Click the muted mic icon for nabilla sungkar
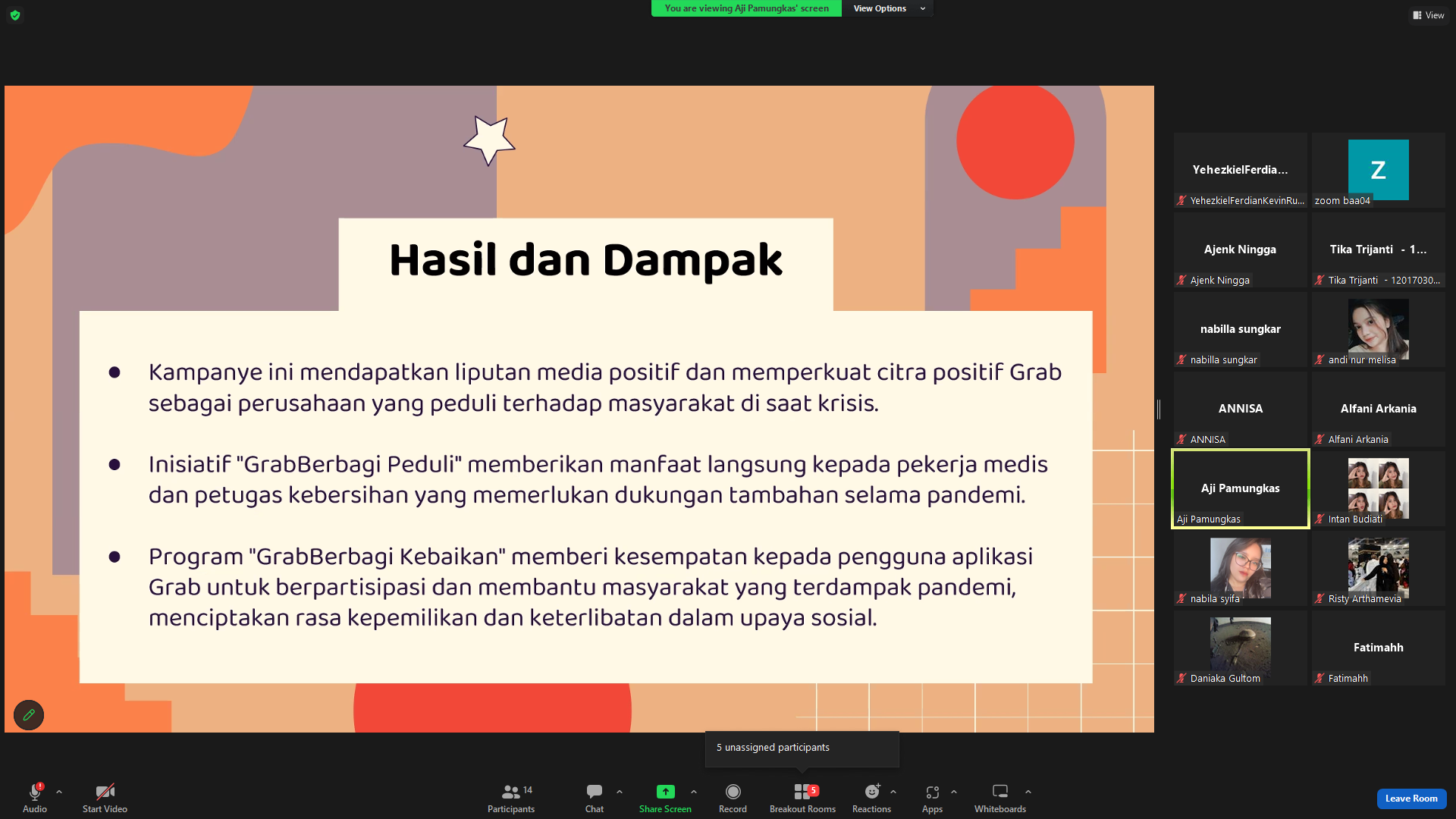 1181,359
